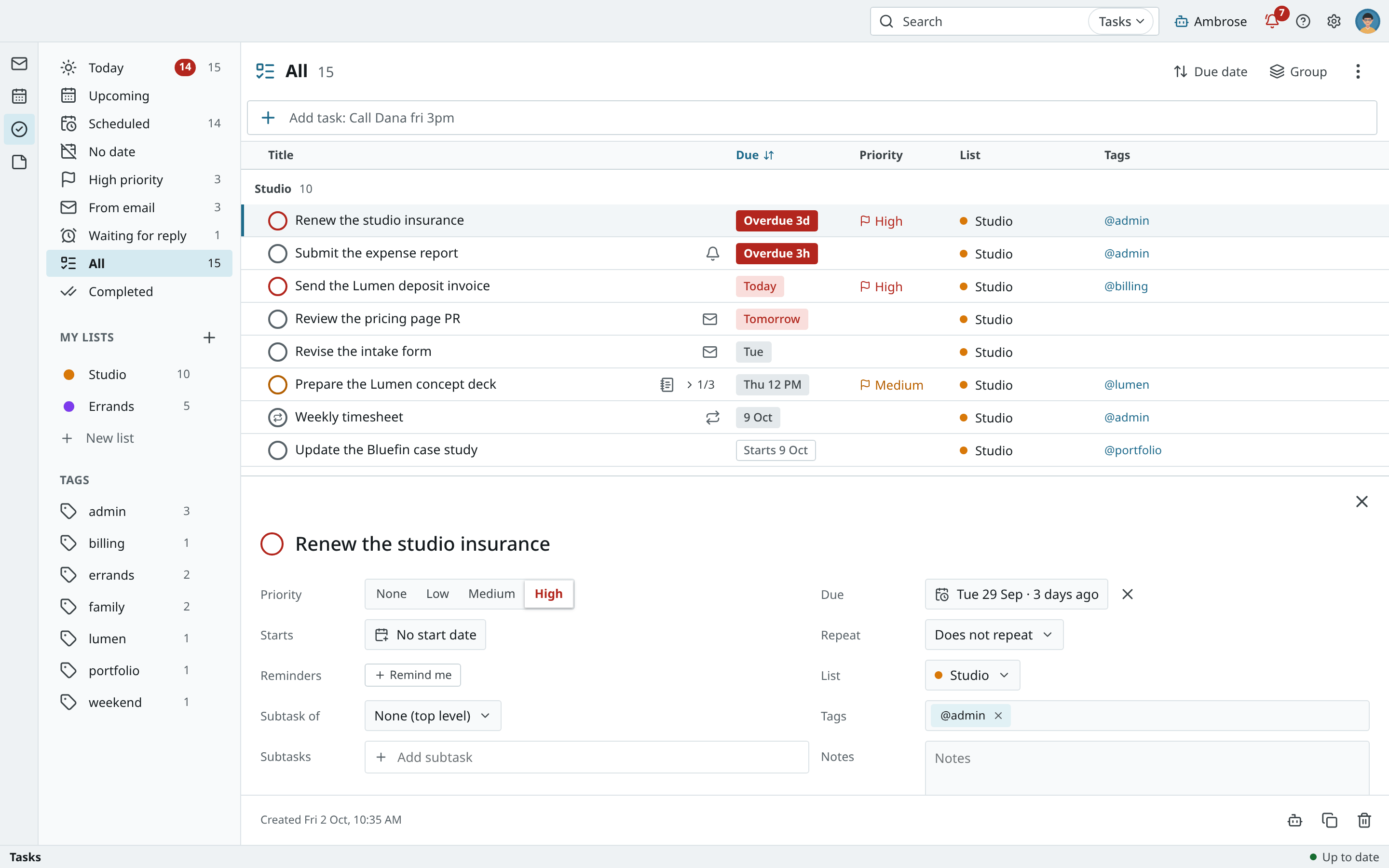Click the Remind me button

[x=413, y=675]
